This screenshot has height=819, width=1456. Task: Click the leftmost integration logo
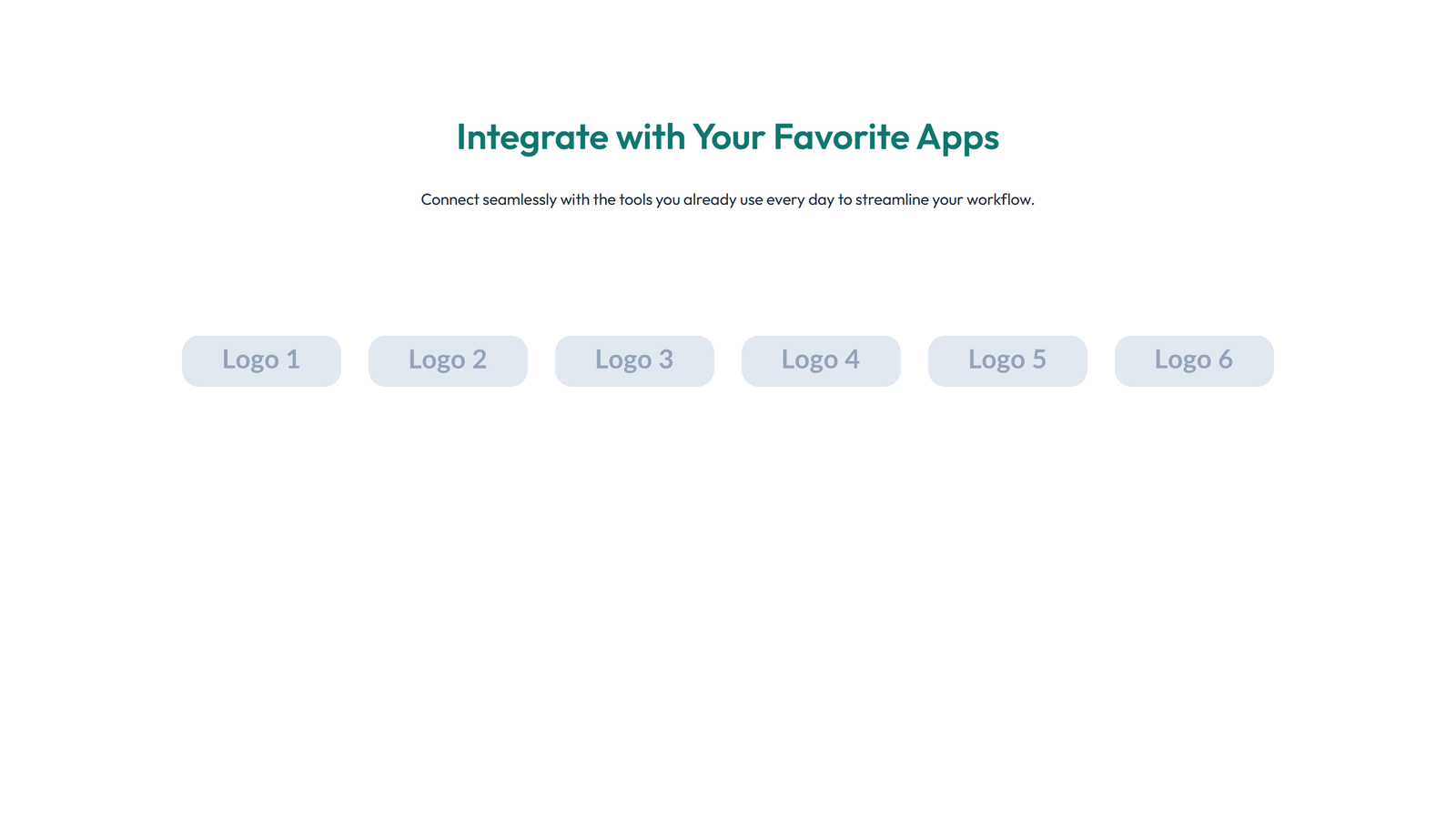261,360
